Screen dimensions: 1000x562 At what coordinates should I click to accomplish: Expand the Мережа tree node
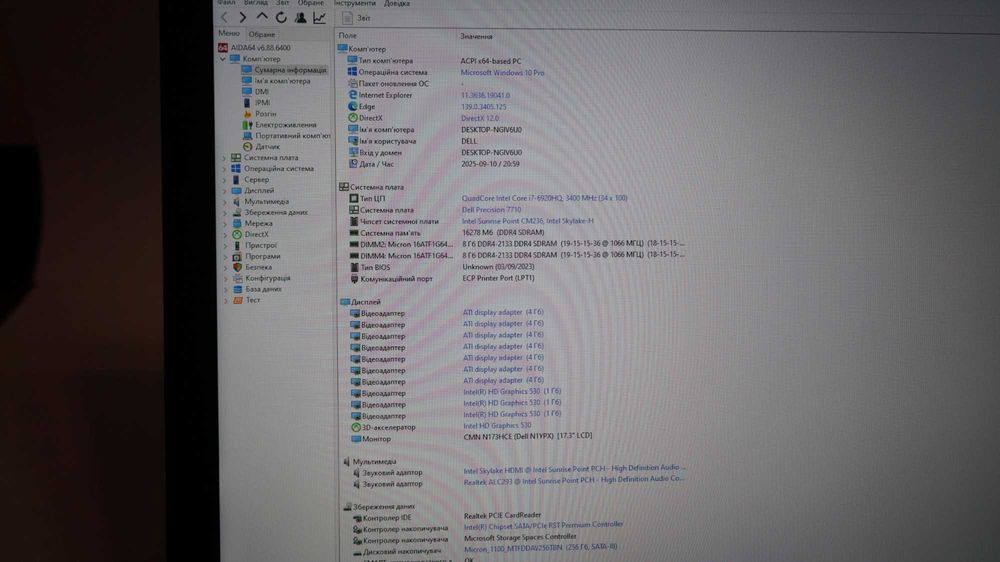click(x=224, y=224)
